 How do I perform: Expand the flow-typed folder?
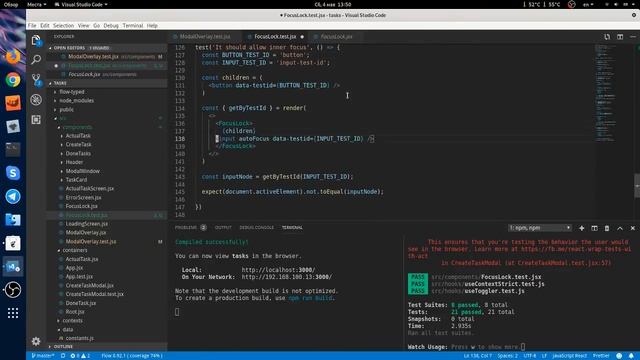pos(72,92)
